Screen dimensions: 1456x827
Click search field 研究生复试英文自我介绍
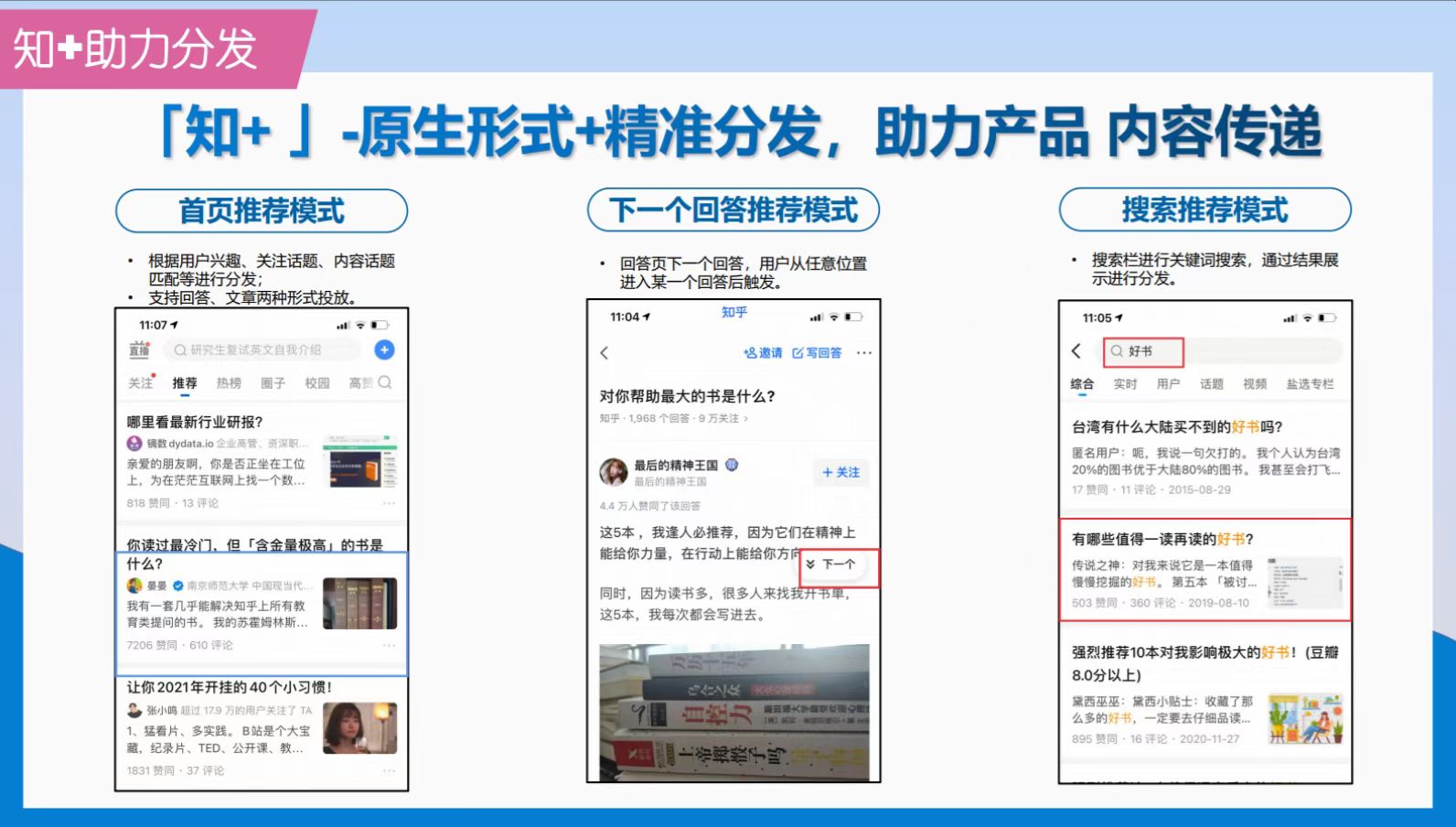pos(264,349)
